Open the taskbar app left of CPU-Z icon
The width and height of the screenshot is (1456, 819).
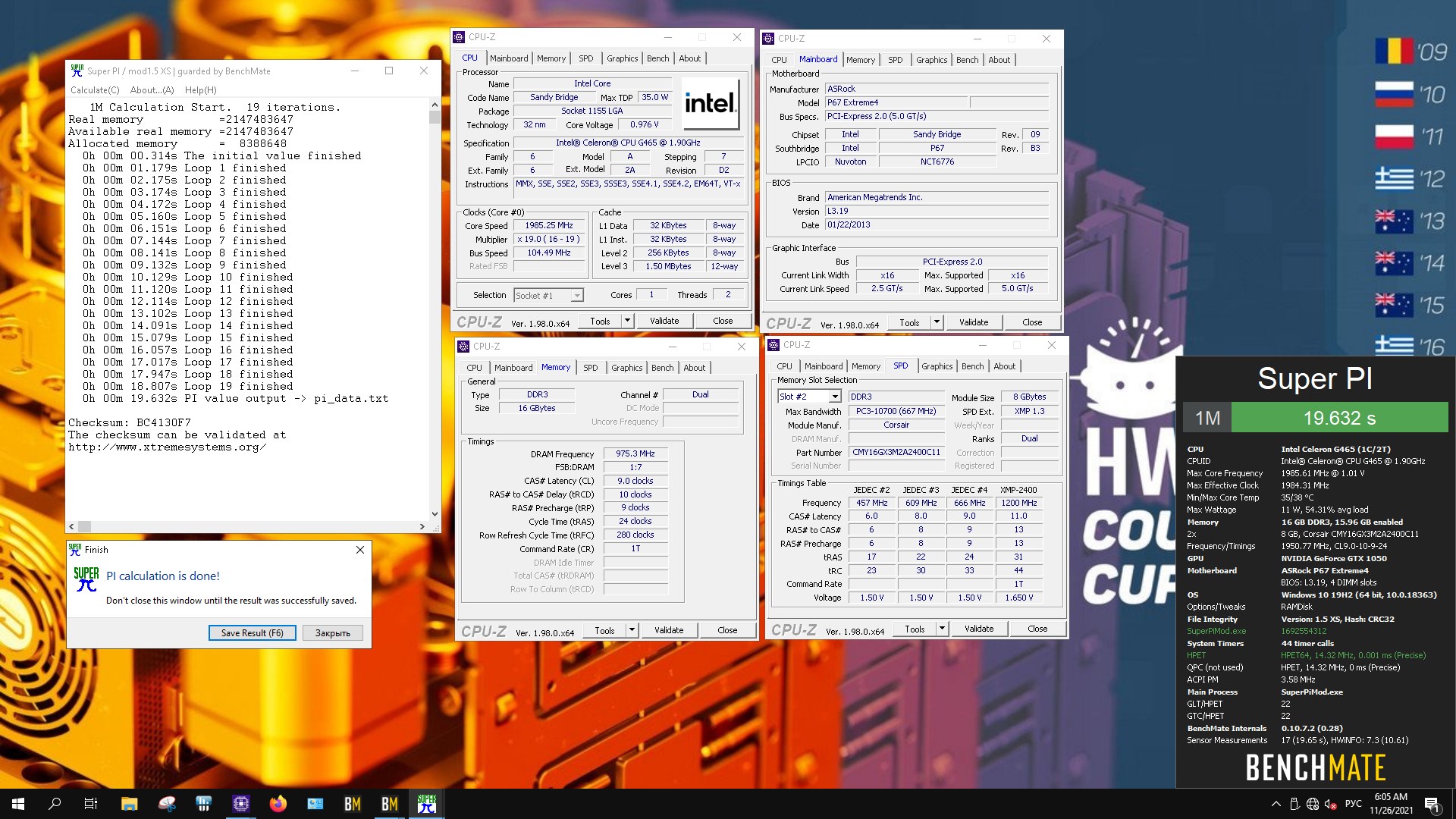pyautogui.click(x=204, y=804)
